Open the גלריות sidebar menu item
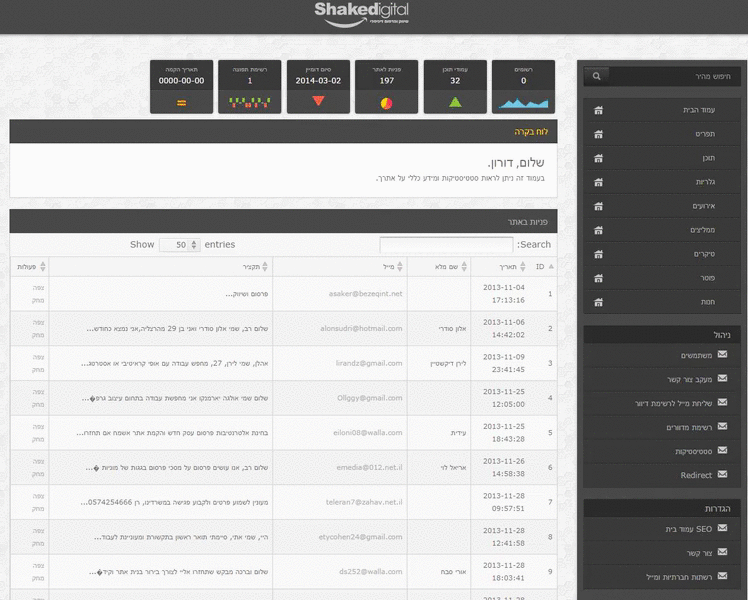748x600 pixels. (x=662, y=182)
